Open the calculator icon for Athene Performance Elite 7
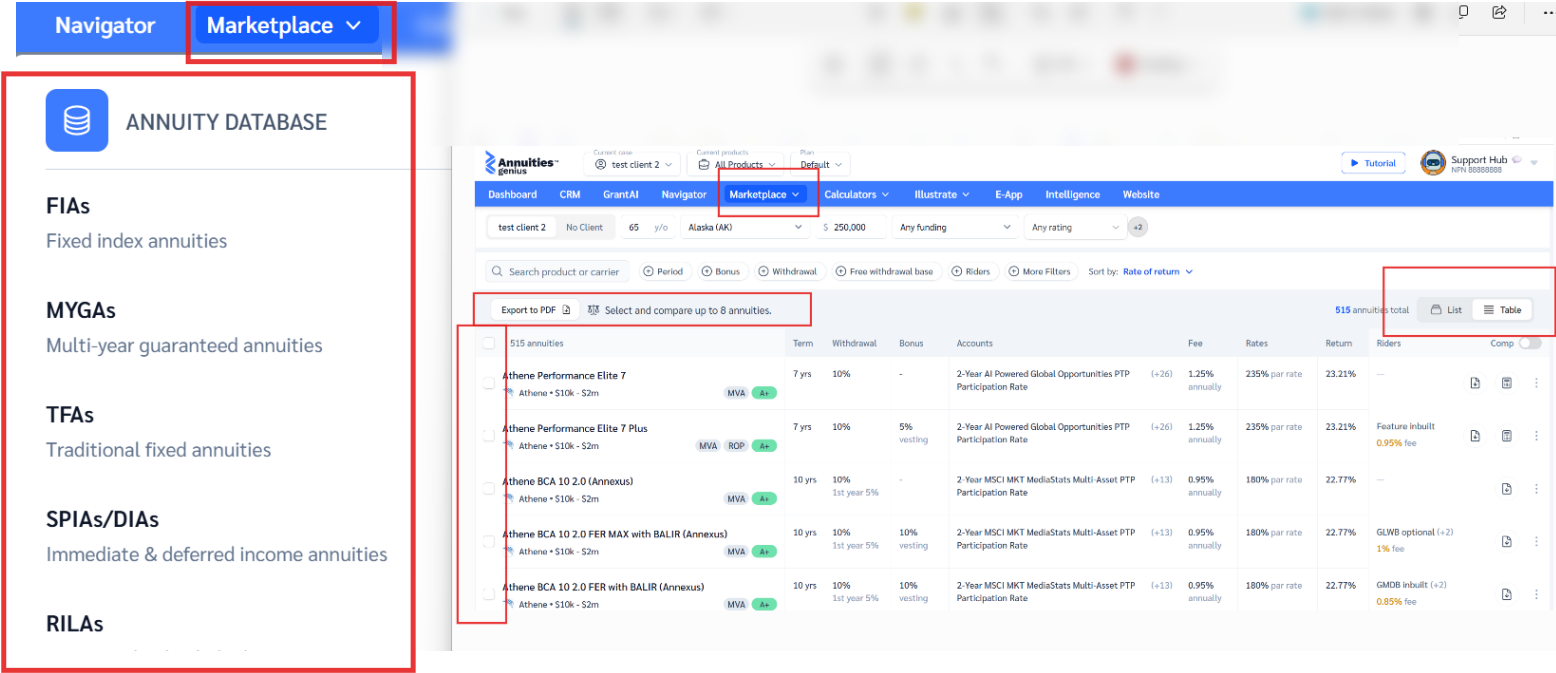This screenshot has width=1556, height=673. [x=1506, y=382]
